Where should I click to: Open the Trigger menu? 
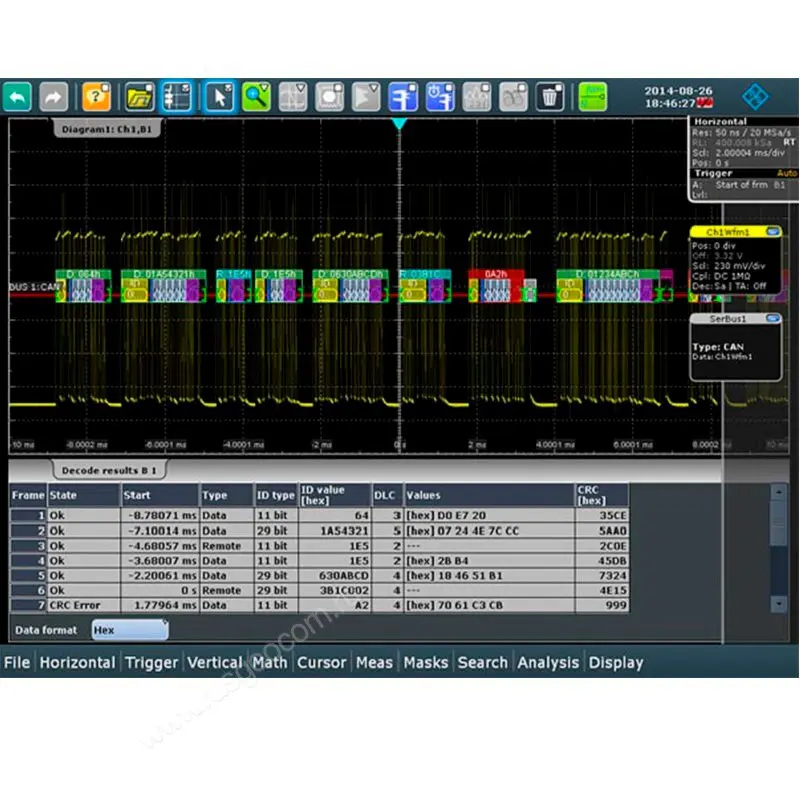(151, 662)
